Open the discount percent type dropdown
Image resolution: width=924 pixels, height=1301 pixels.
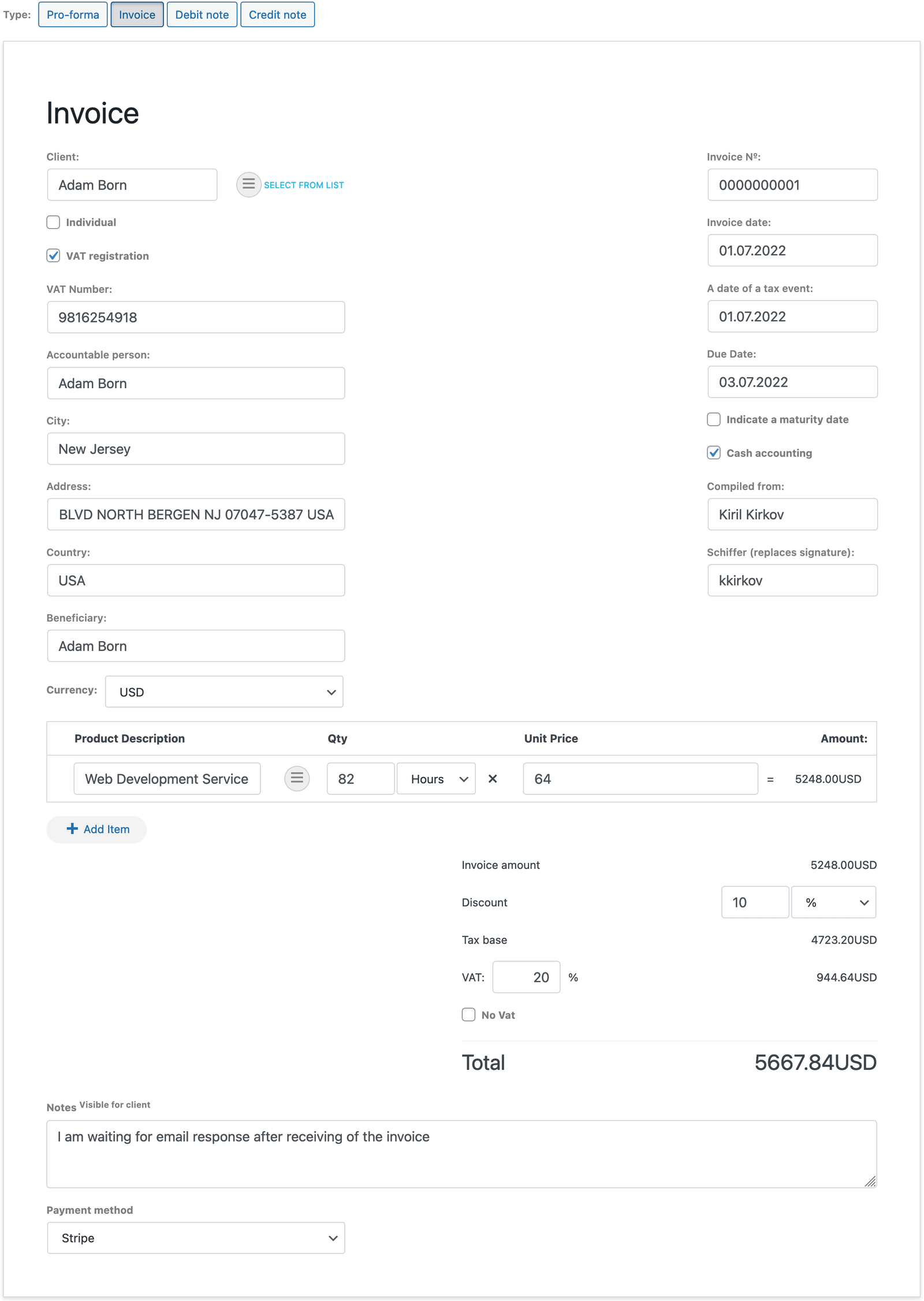(x=833, y=902)
